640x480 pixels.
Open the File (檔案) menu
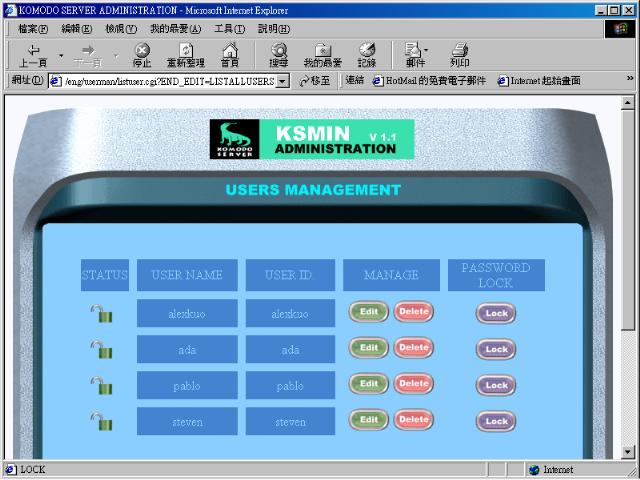32,28
